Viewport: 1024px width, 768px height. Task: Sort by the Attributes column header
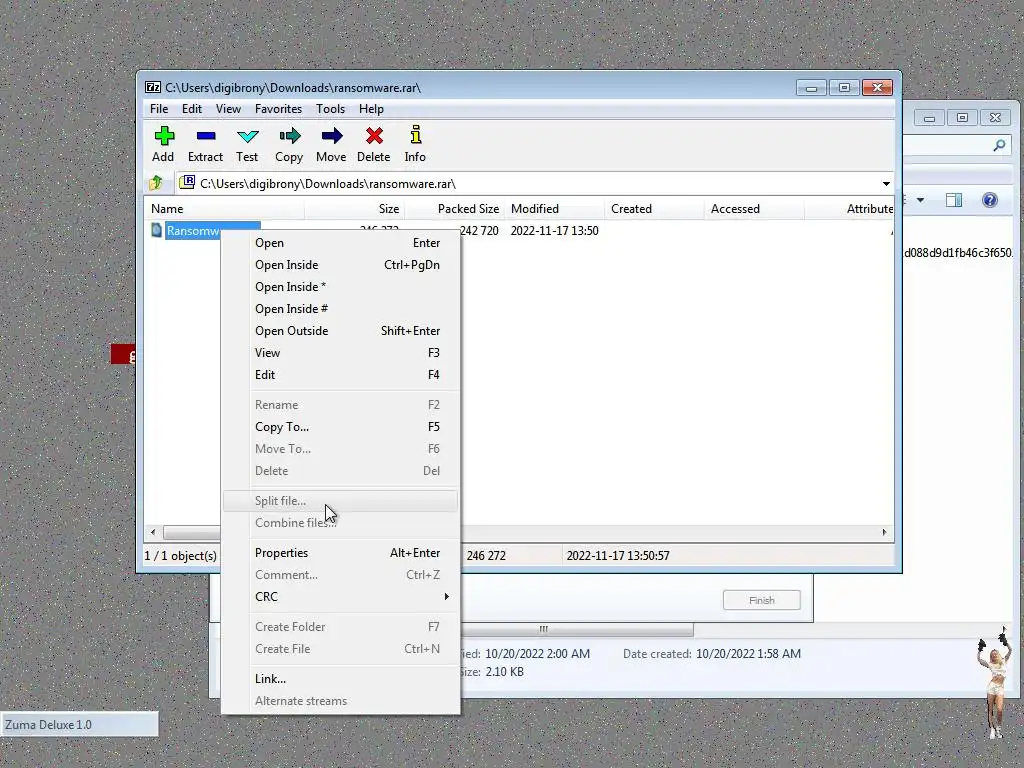click(x=850, y=209)
